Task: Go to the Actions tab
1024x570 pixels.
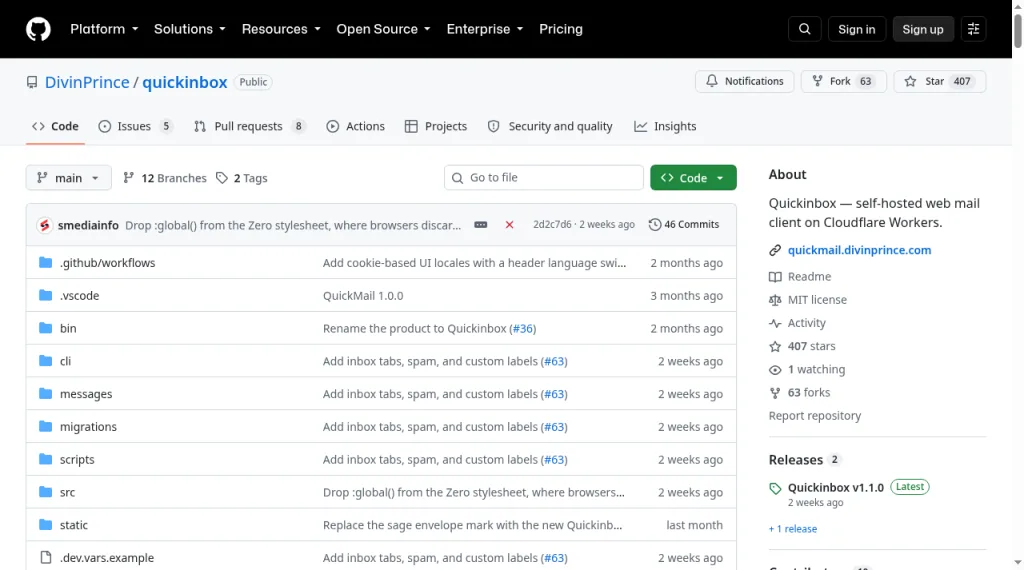Action: (x=355, y=127)
